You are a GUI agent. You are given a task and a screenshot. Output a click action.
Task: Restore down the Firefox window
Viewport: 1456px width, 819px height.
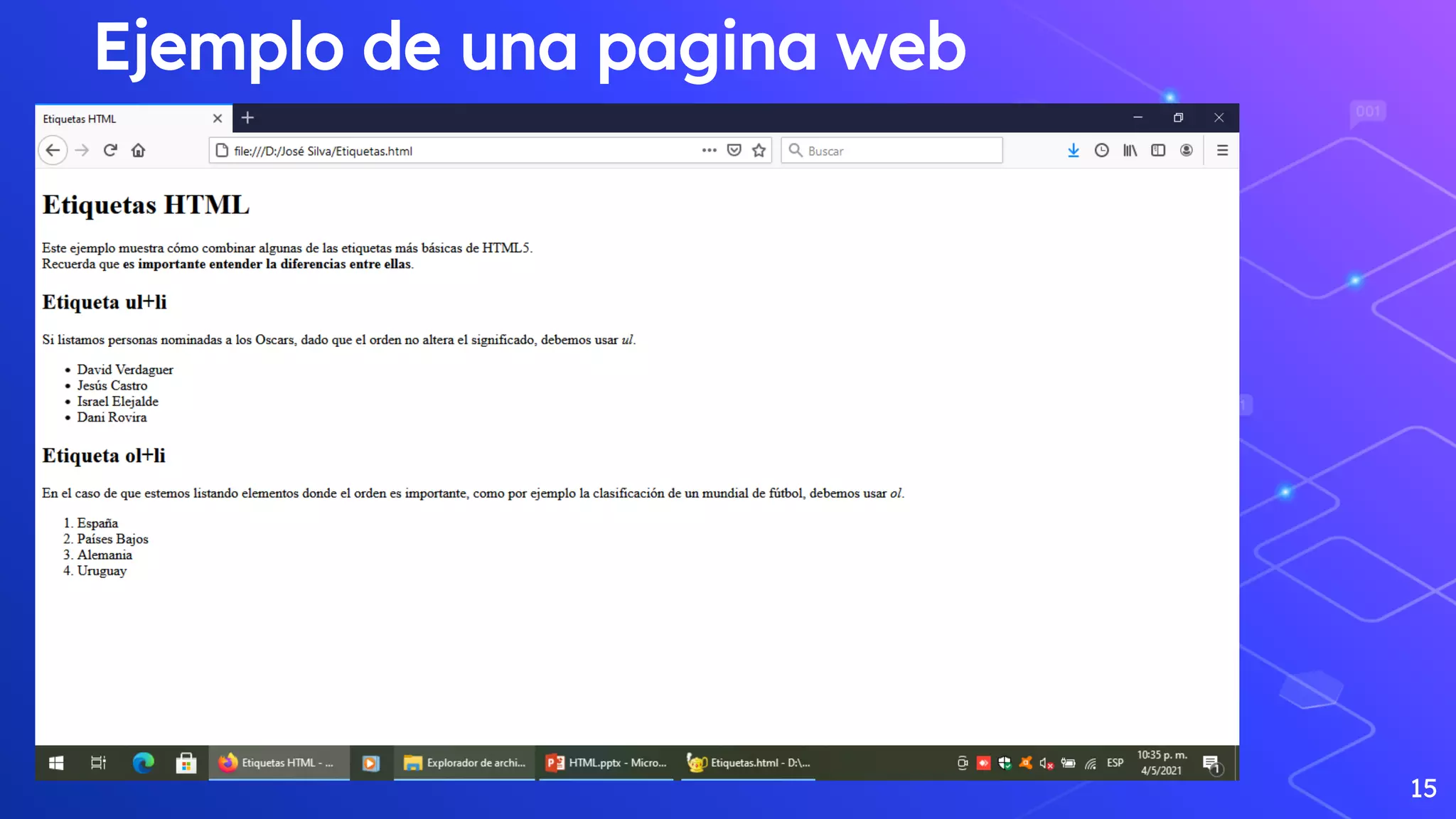click(x=1178, y=118)
